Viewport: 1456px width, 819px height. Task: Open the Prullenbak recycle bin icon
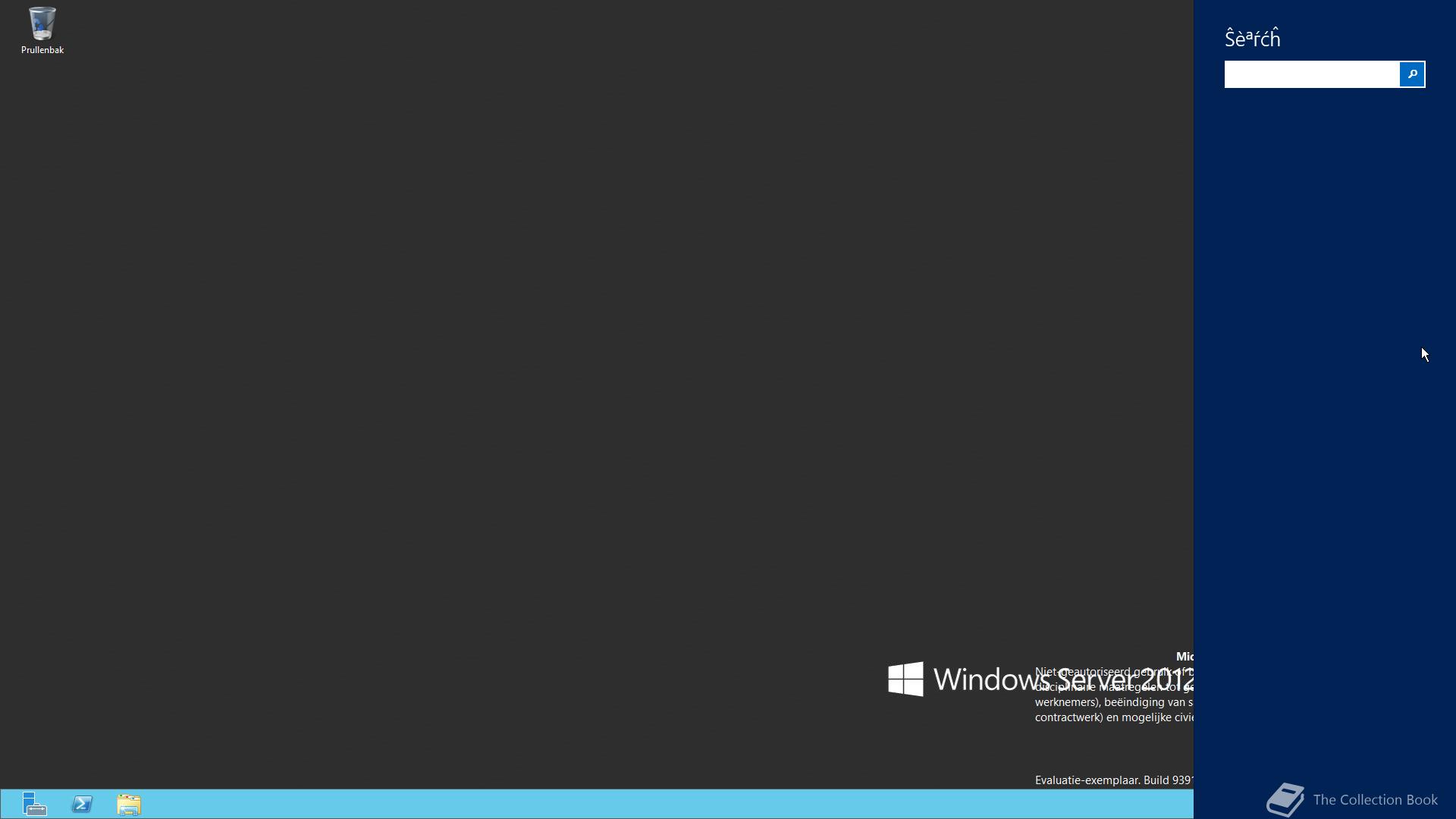(x=42, y=30)
